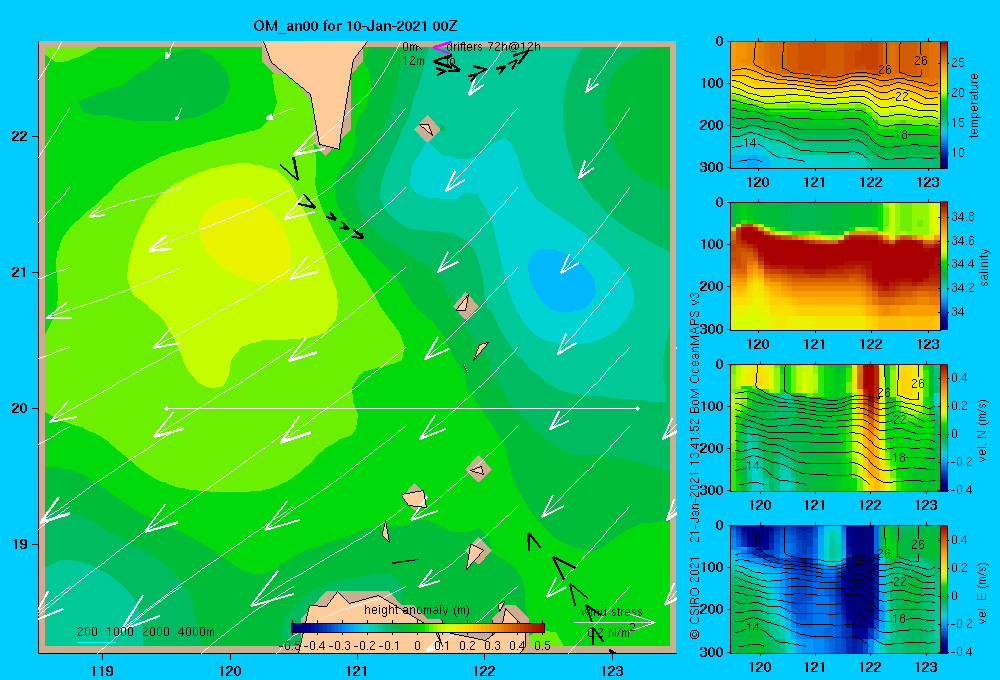Click the vel. N color scale bar

click(944, 427)
